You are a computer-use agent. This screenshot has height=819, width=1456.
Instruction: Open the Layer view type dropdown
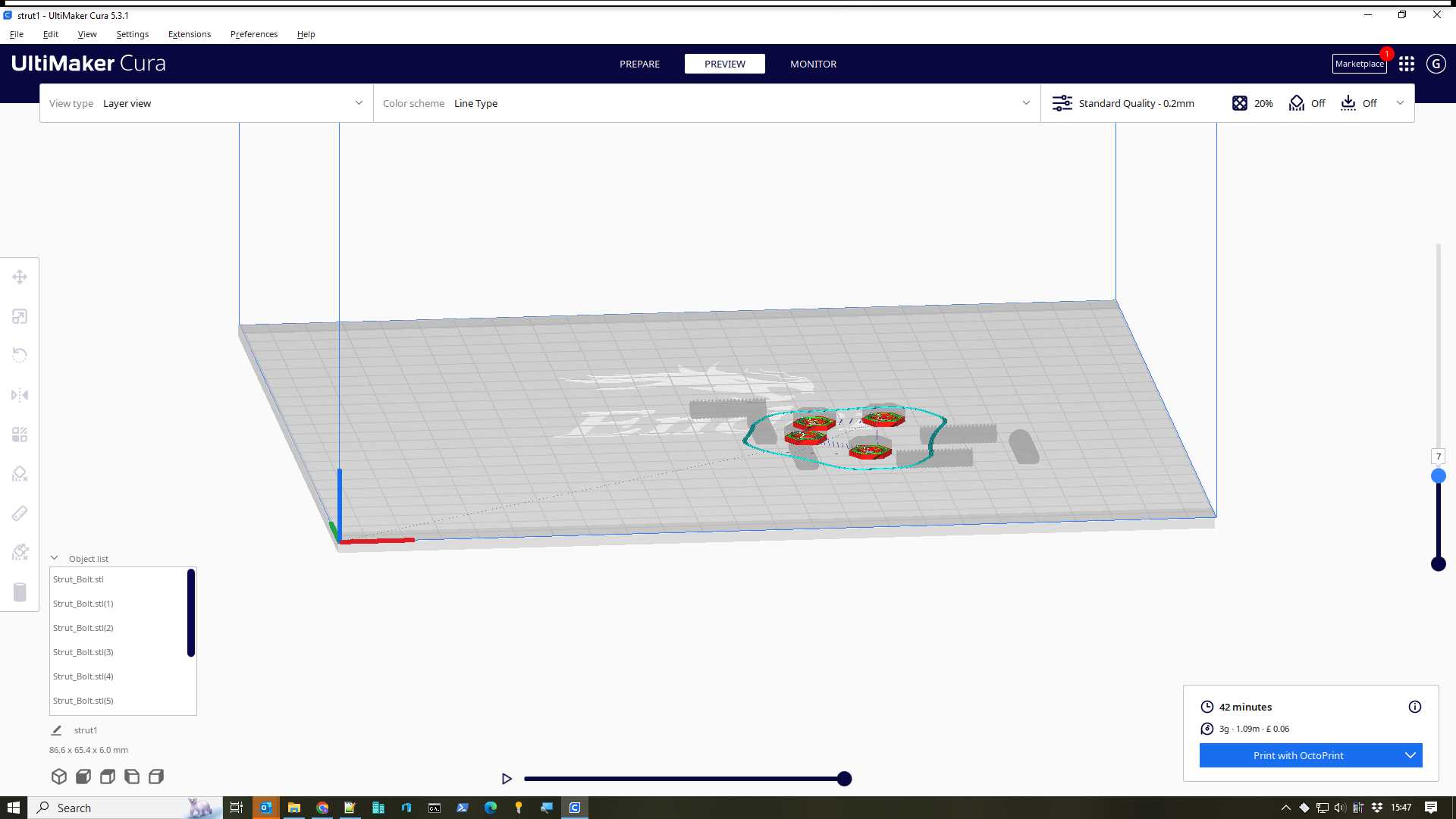(206, 103)
